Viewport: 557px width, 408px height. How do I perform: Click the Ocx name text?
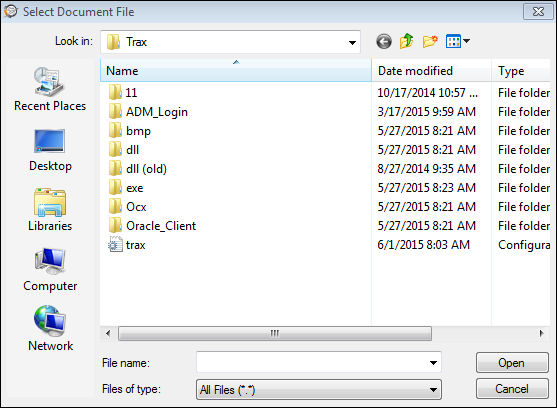pyautogui.click(x=136, y=207)
